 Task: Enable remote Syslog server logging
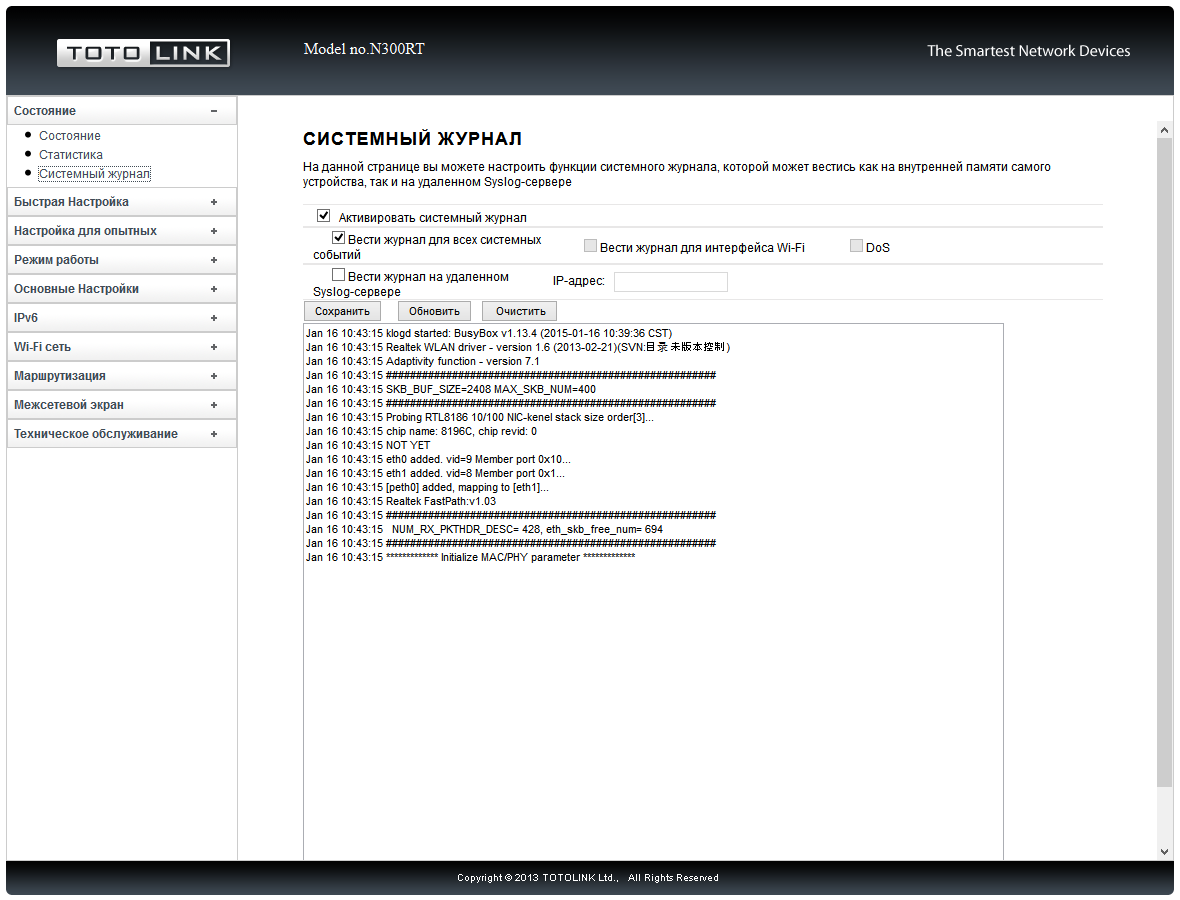click(x=339, y=275)
